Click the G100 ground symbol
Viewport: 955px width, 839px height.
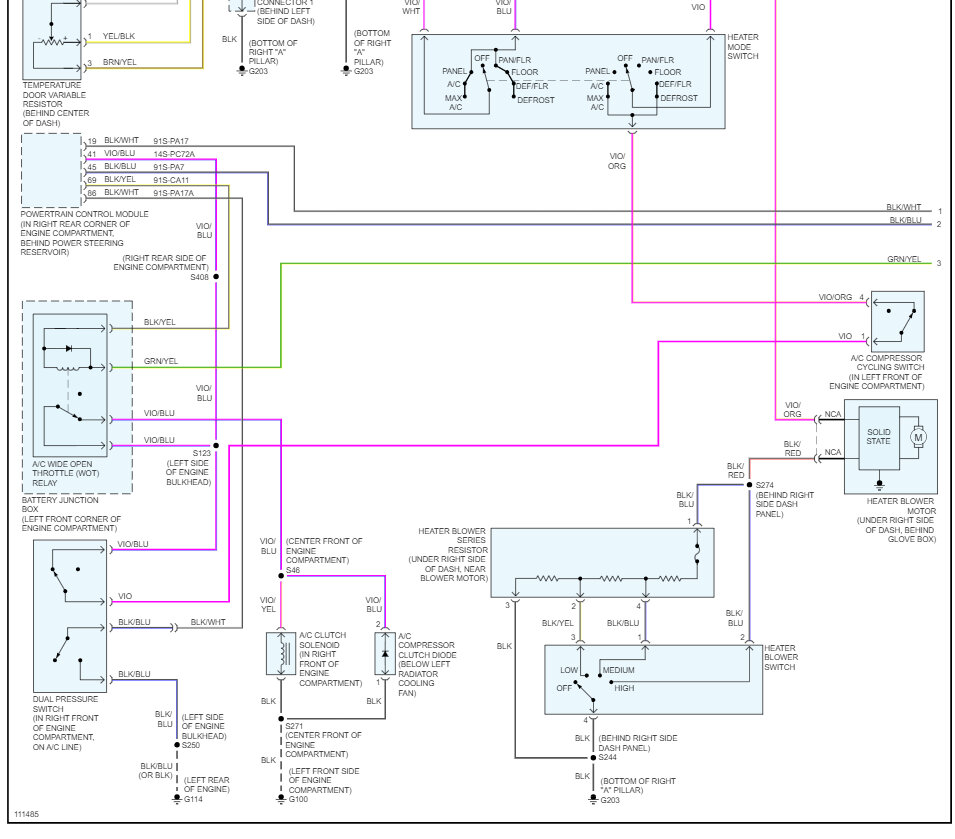tap(281, 799)
